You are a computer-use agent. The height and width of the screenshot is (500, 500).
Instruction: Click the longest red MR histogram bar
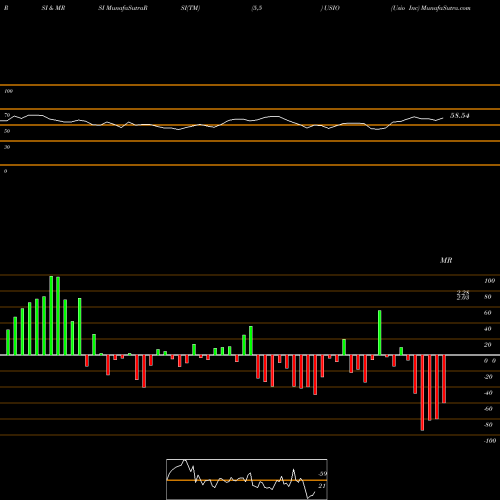(x=422, y=393)
